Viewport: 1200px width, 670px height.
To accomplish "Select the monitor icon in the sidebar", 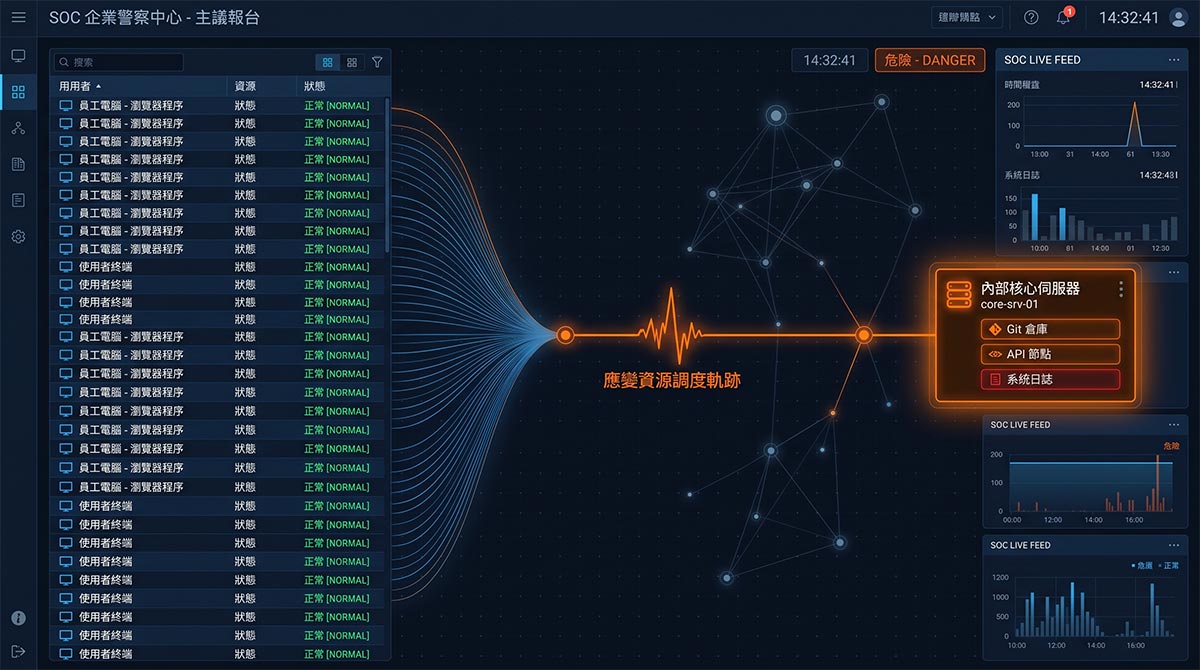I will (18, 56).
